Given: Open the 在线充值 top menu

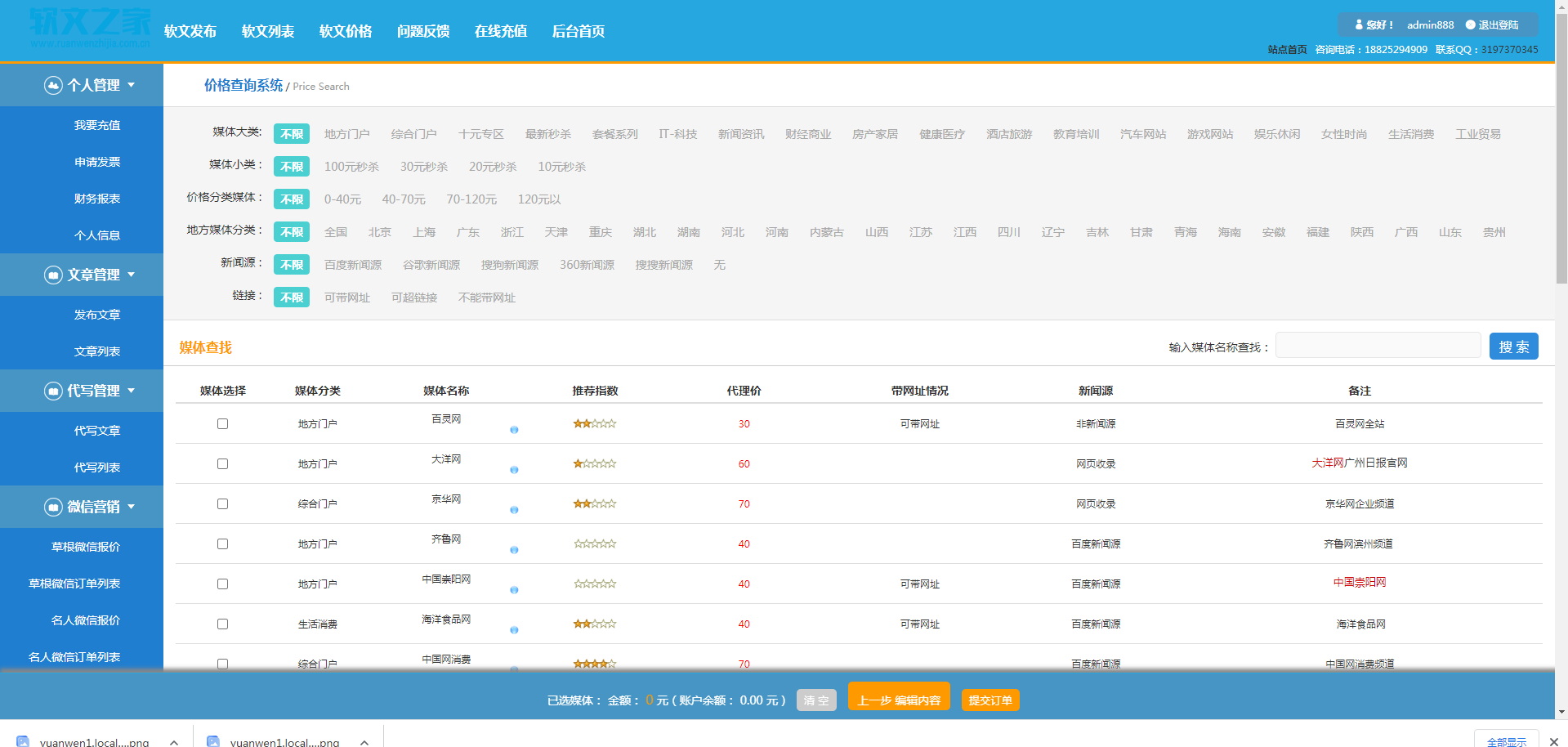Looking at the screenshot, I should click(x=501, y=31).
